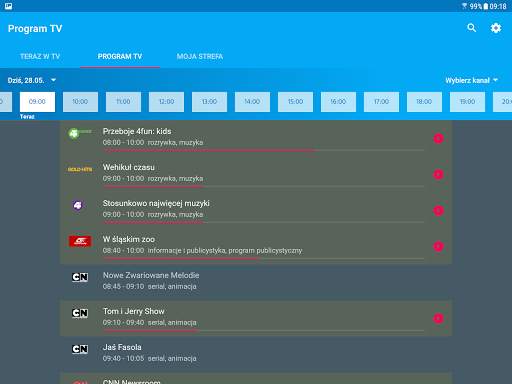Viewport: 512px width, 384px height.
Task: Open the Wehikuł czasu programme title
Action: tap(129, 167)
